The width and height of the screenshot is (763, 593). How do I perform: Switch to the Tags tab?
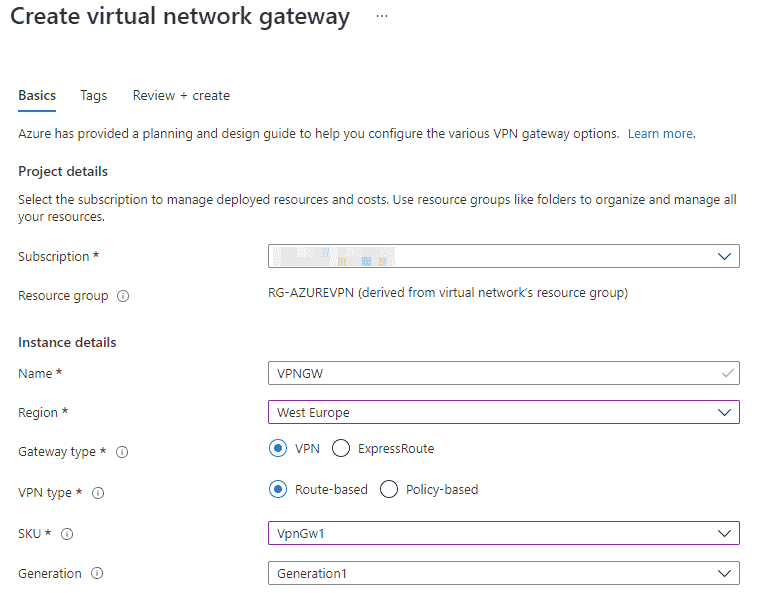(93, 95)
